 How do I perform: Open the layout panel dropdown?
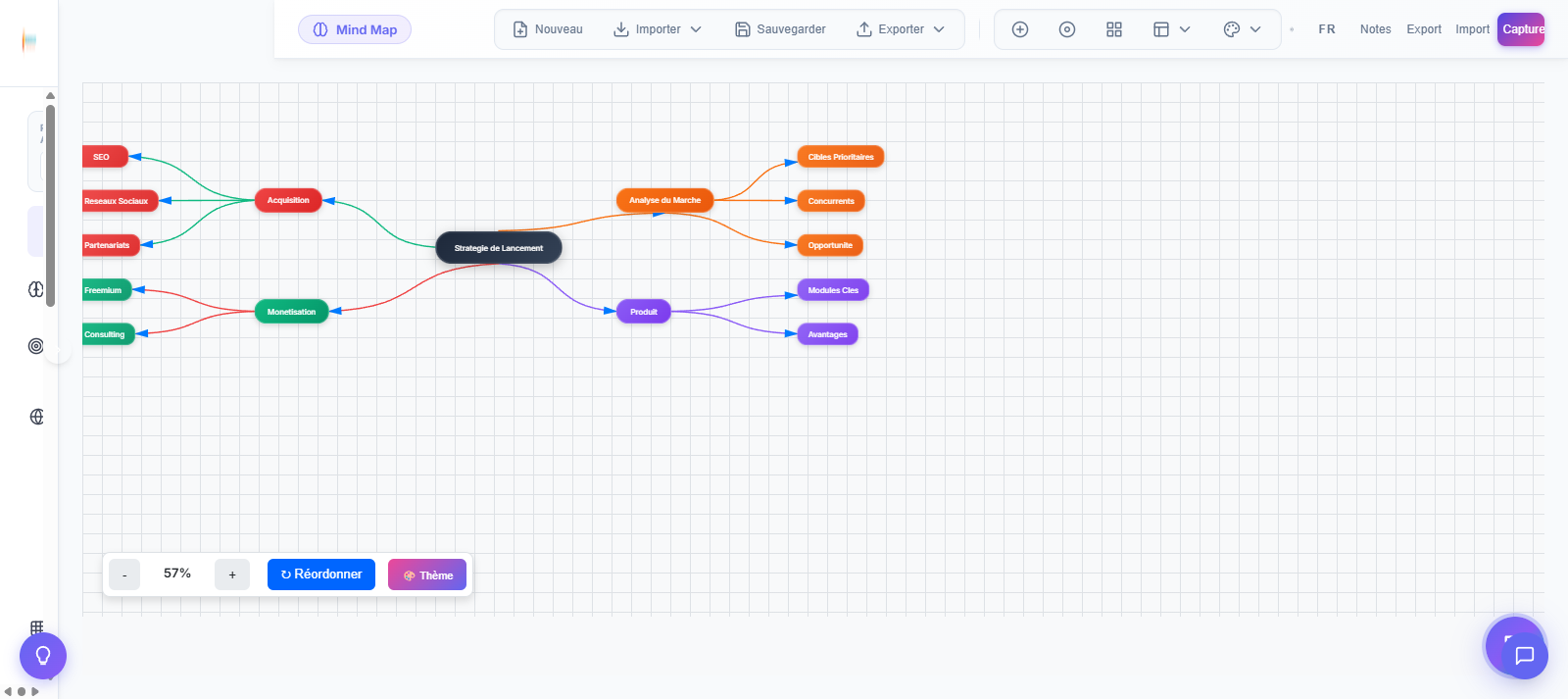1172,29
